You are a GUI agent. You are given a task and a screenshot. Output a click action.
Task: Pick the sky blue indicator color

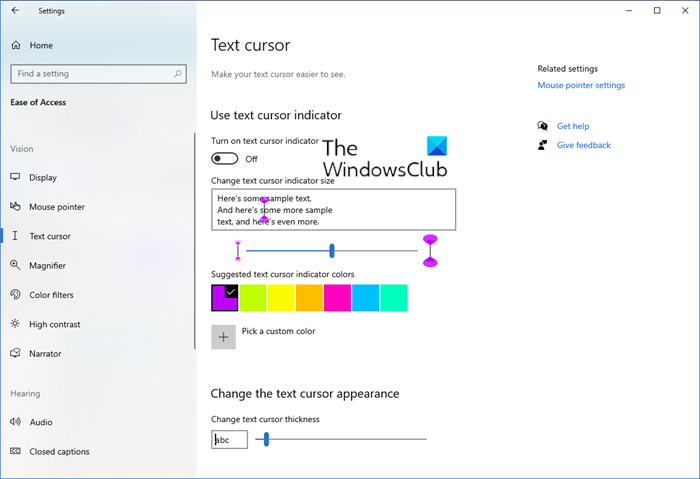[365, 298]
